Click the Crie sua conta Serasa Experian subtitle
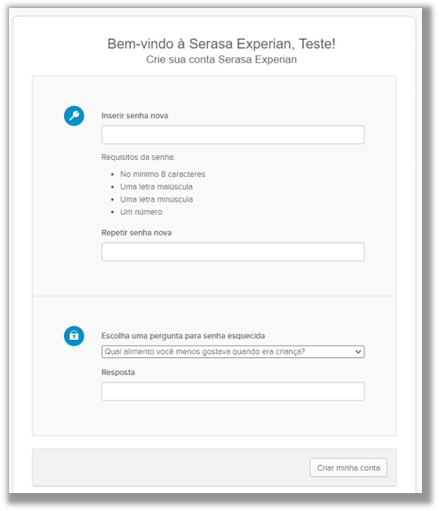 click(221, 59)
